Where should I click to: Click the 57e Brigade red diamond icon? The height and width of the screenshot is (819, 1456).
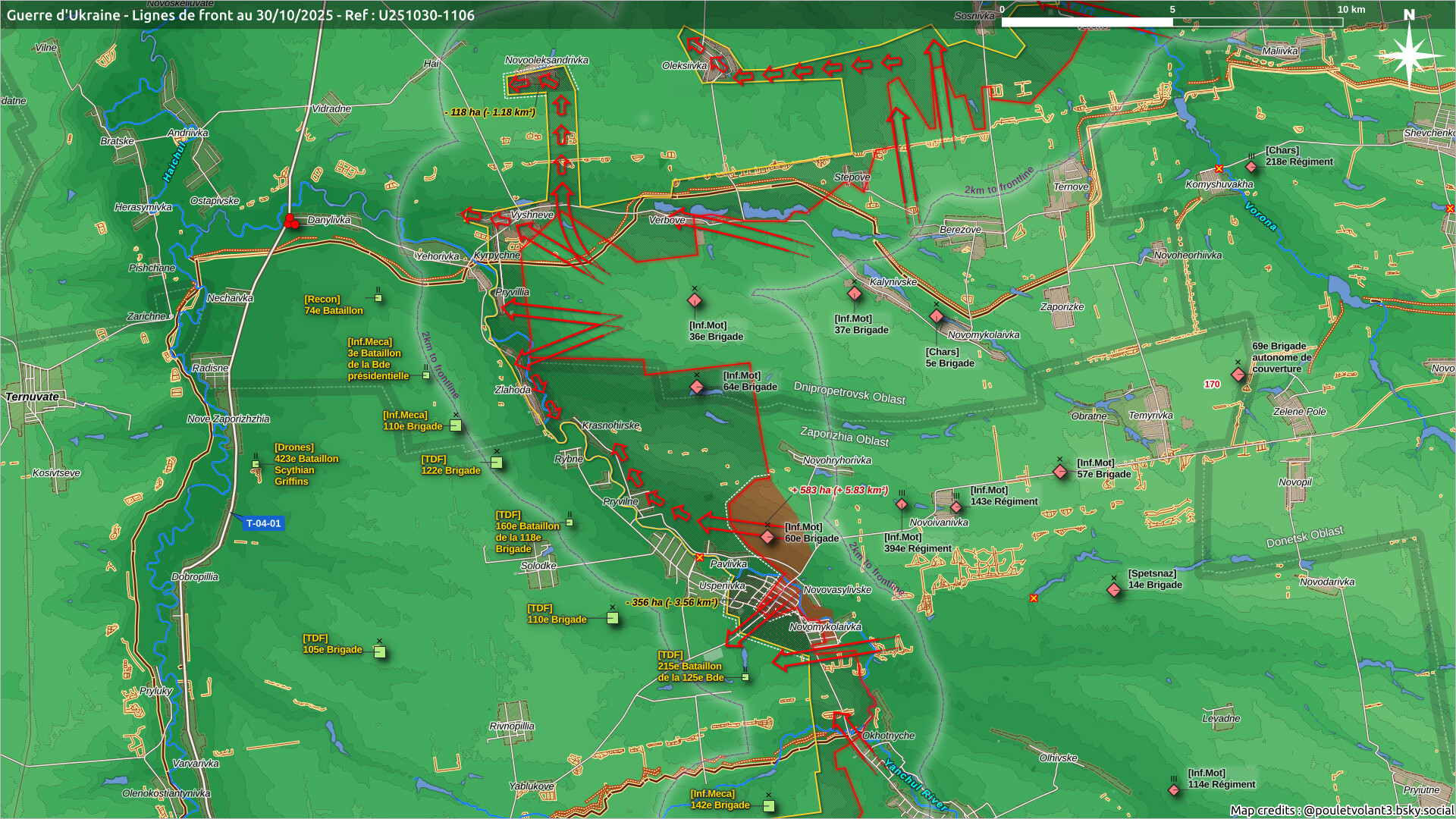[1059, 472]
